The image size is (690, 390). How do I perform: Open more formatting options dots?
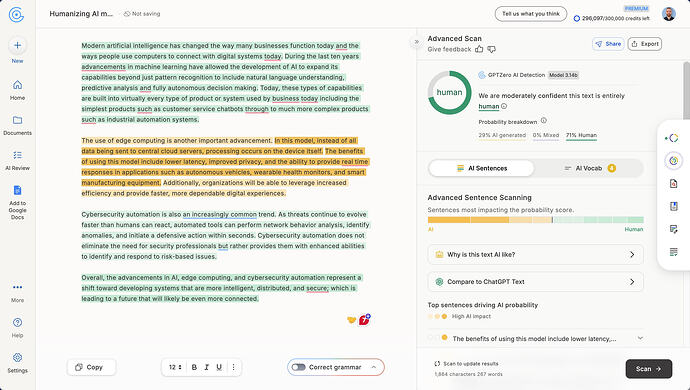click(233, 367)
